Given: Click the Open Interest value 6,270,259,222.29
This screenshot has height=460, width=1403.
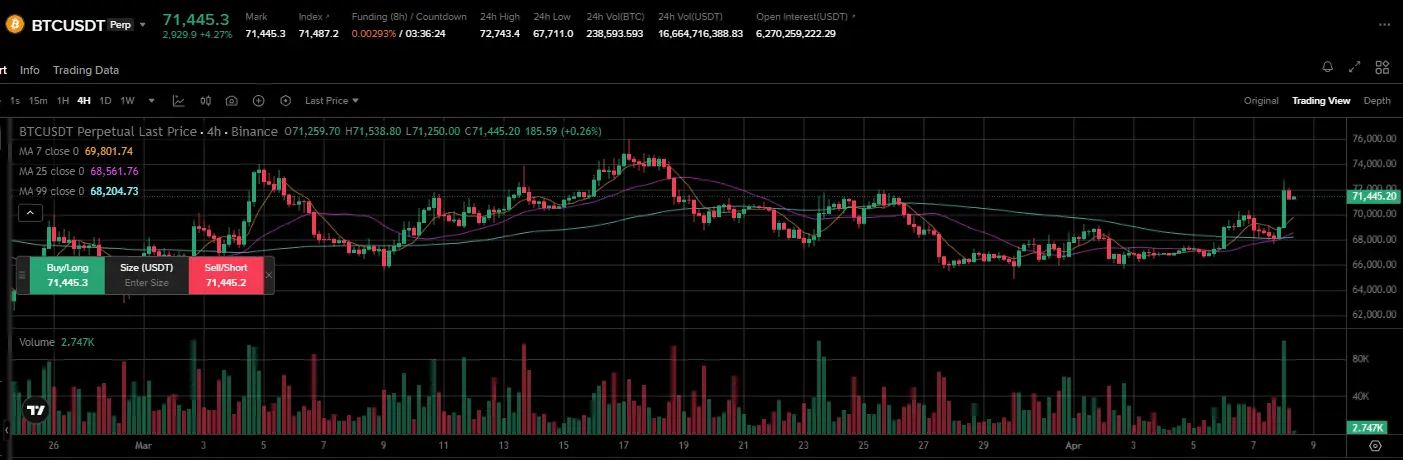Looking at the screenshot, I should (796, 33).
